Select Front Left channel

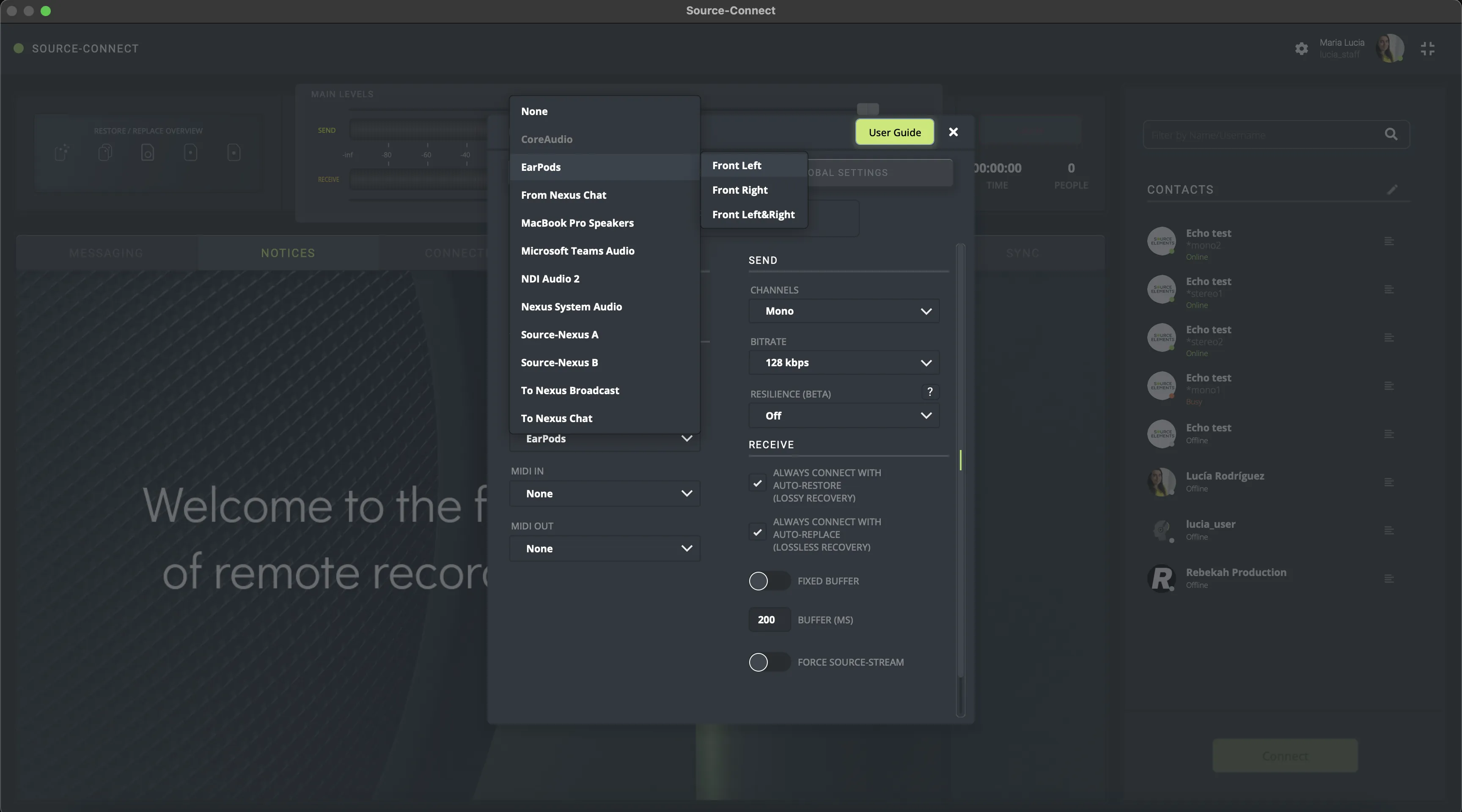[754, 165]
